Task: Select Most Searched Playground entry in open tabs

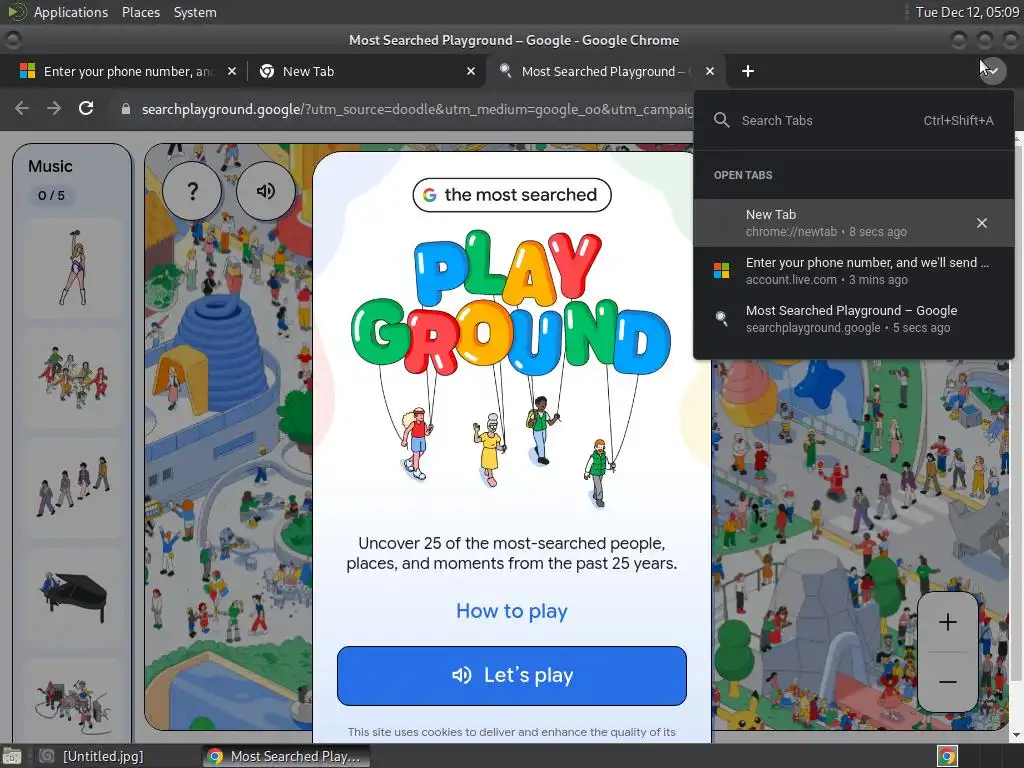Action: [854, 319]
